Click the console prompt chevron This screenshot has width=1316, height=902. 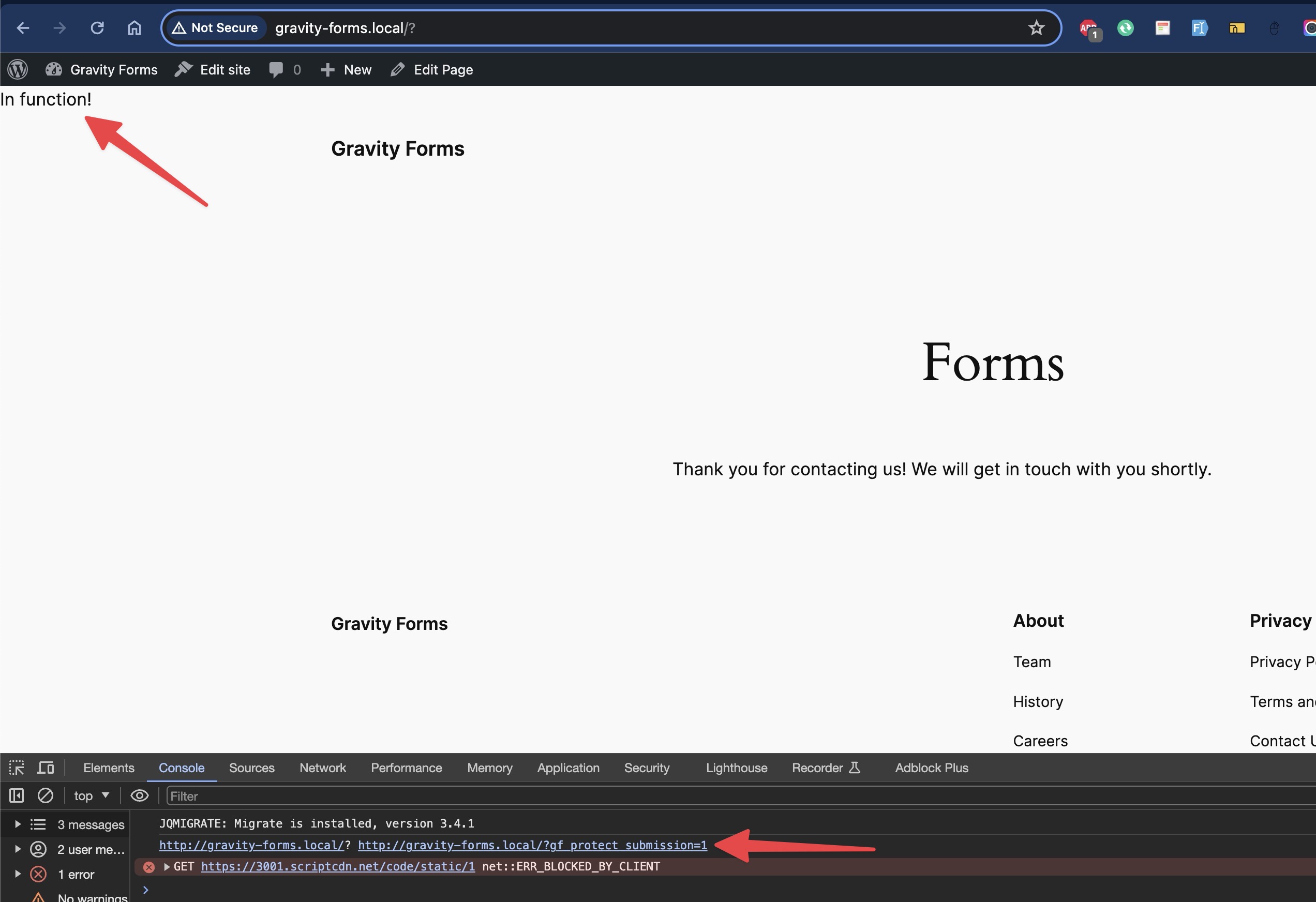point(145,890)
